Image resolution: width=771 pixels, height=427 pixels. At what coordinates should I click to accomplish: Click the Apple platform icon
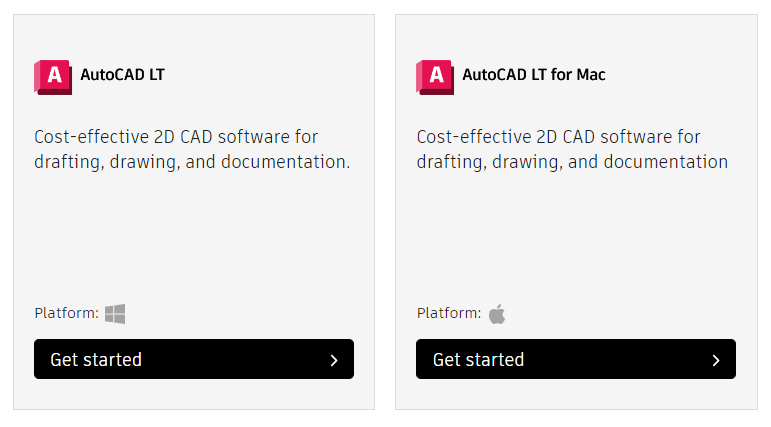[x=497, y=314]
